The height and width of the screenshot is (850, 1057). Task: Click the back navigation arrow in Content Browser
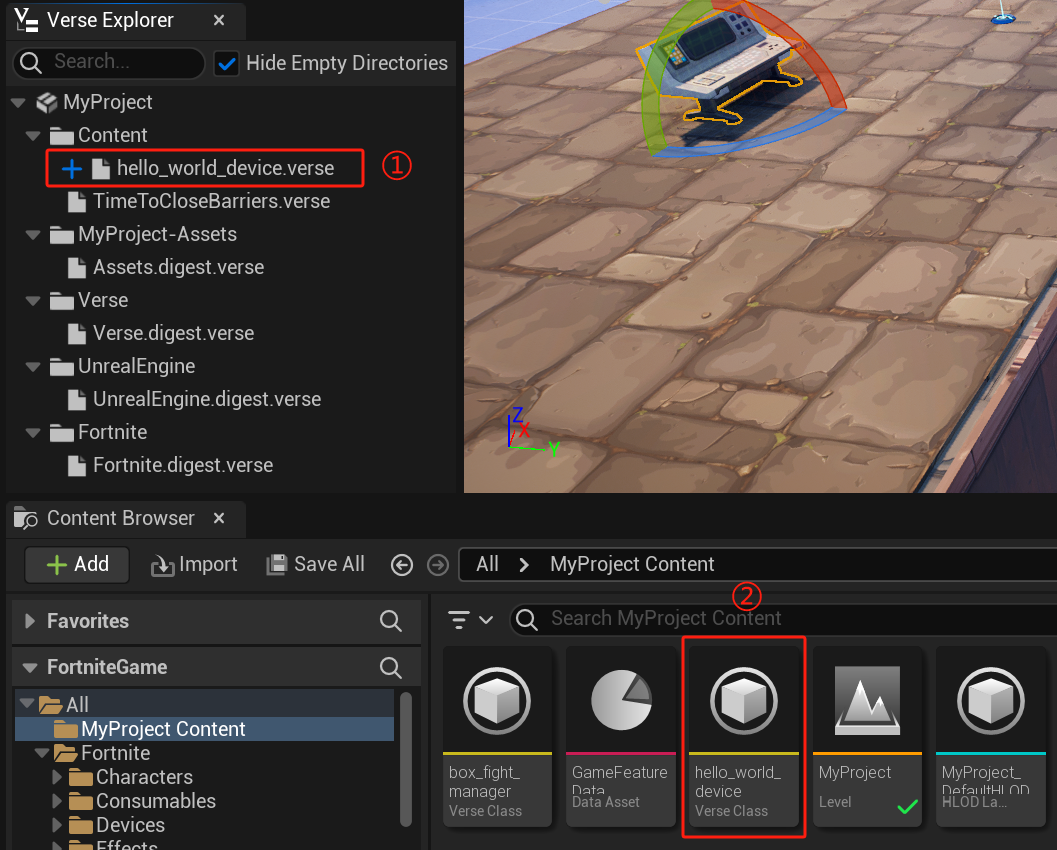tap(402, 565)
